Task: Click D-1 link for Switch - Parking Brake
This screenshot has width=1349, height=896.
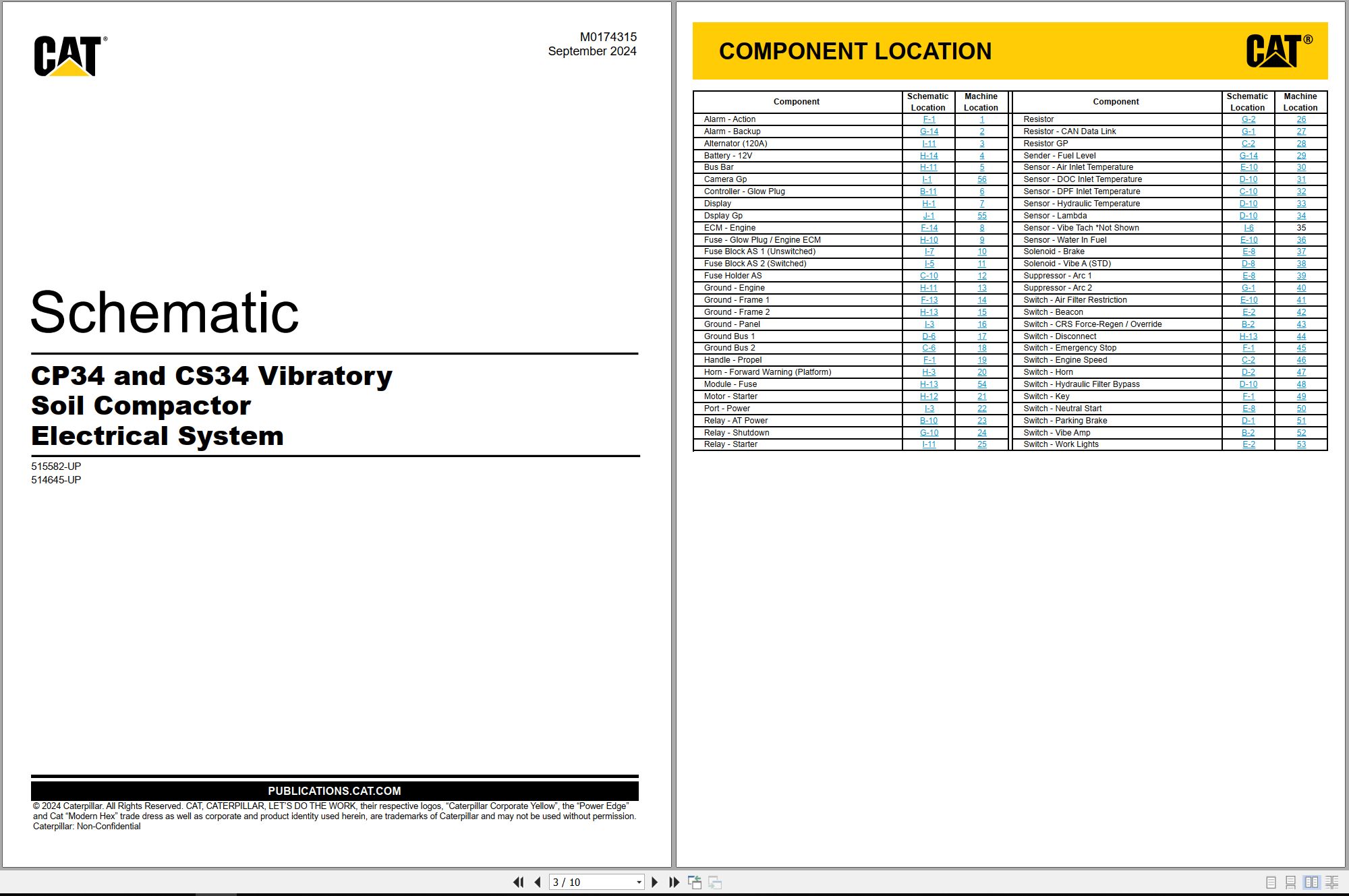Action: [x=1248, y=421]
